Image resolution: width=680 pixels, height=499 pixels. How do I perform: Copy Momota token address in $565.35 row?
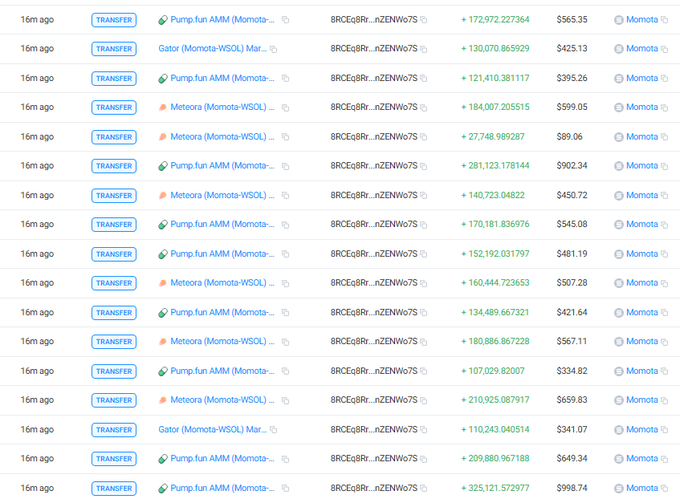[664, 20]
